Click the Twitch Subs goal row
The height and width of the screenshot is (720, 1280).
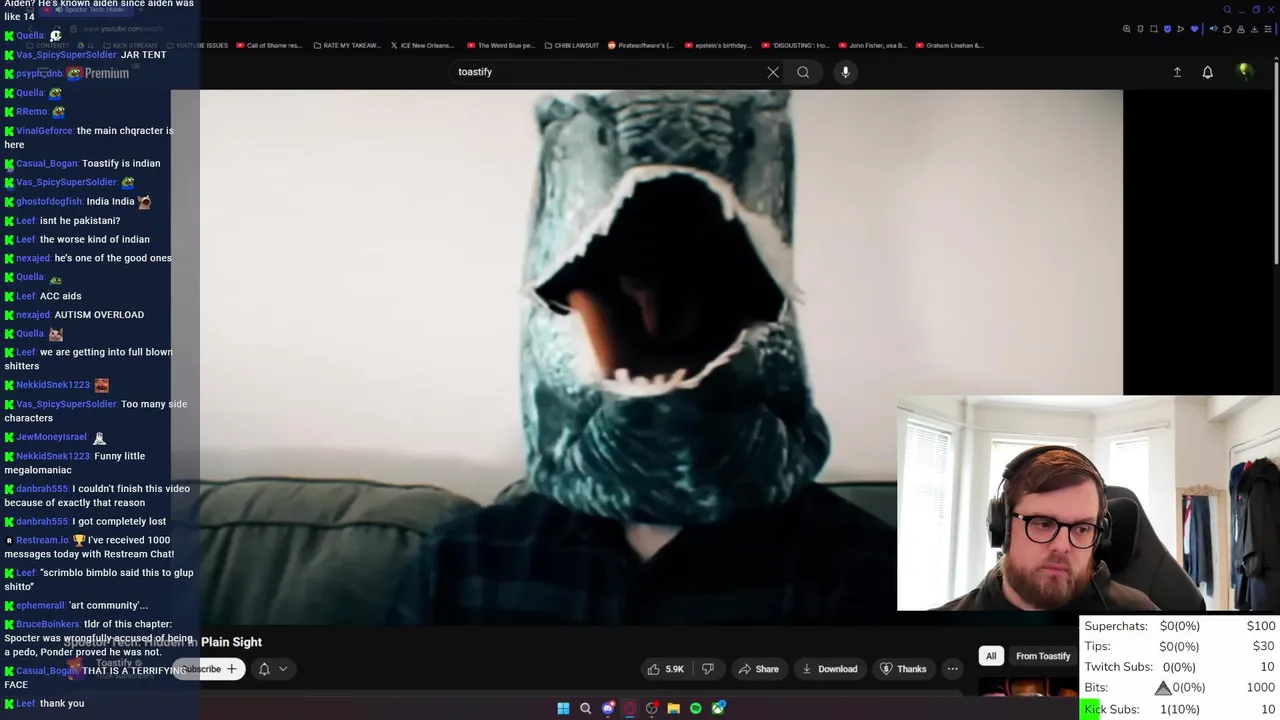[x=1180, y=667]
